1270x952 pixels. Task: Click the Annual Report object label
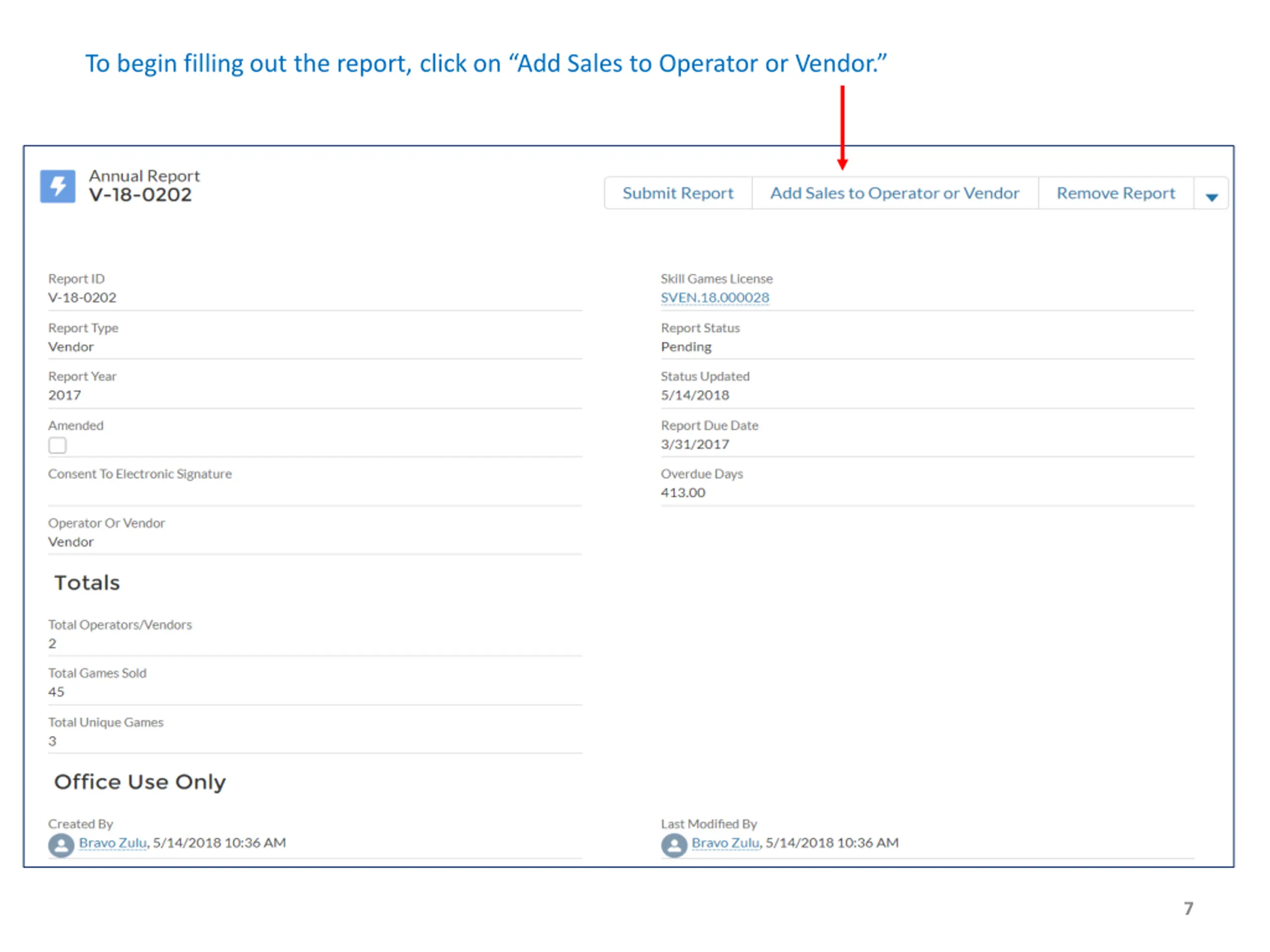(144, 176)
